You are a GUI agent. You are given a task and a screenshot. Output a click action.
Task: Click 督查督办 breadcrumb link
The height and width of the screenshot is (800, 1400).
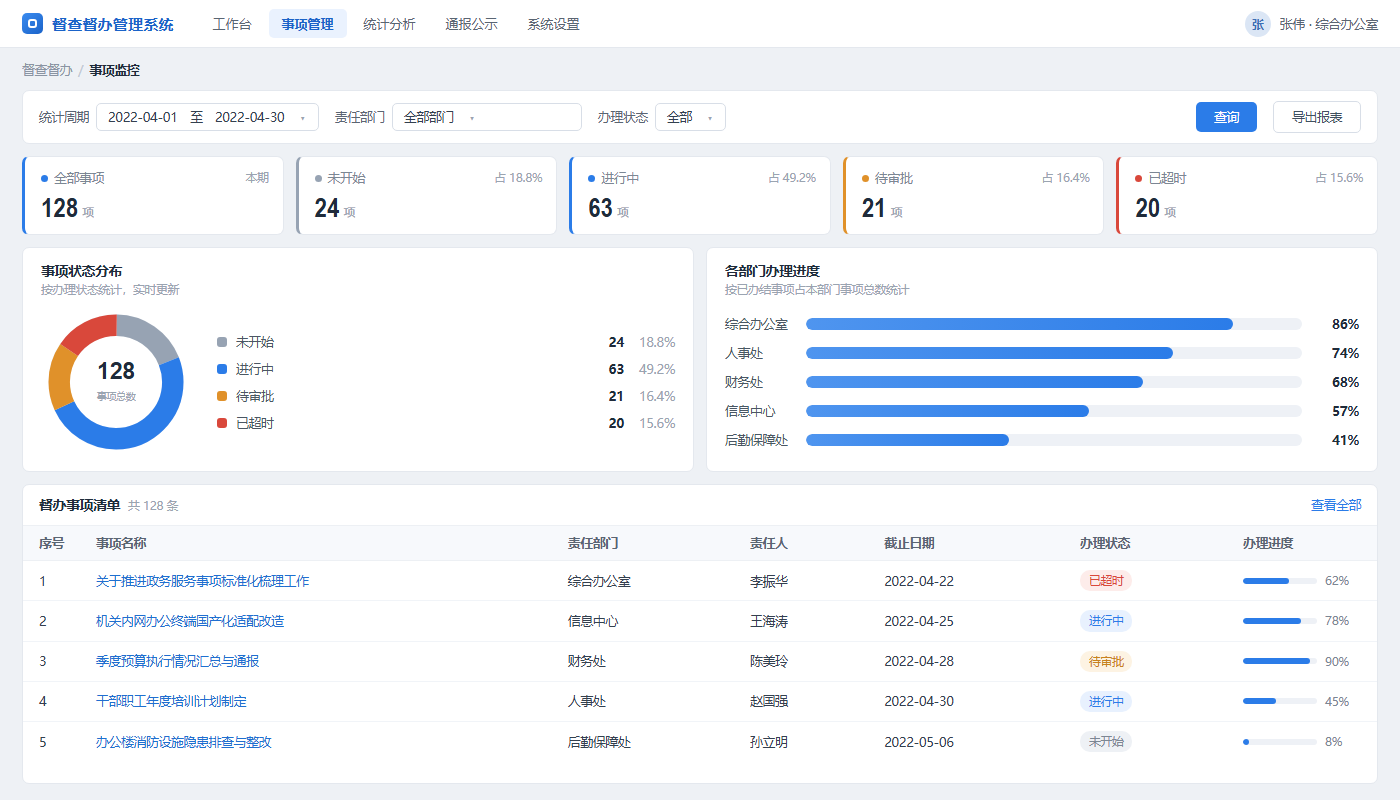pos(47,70)
